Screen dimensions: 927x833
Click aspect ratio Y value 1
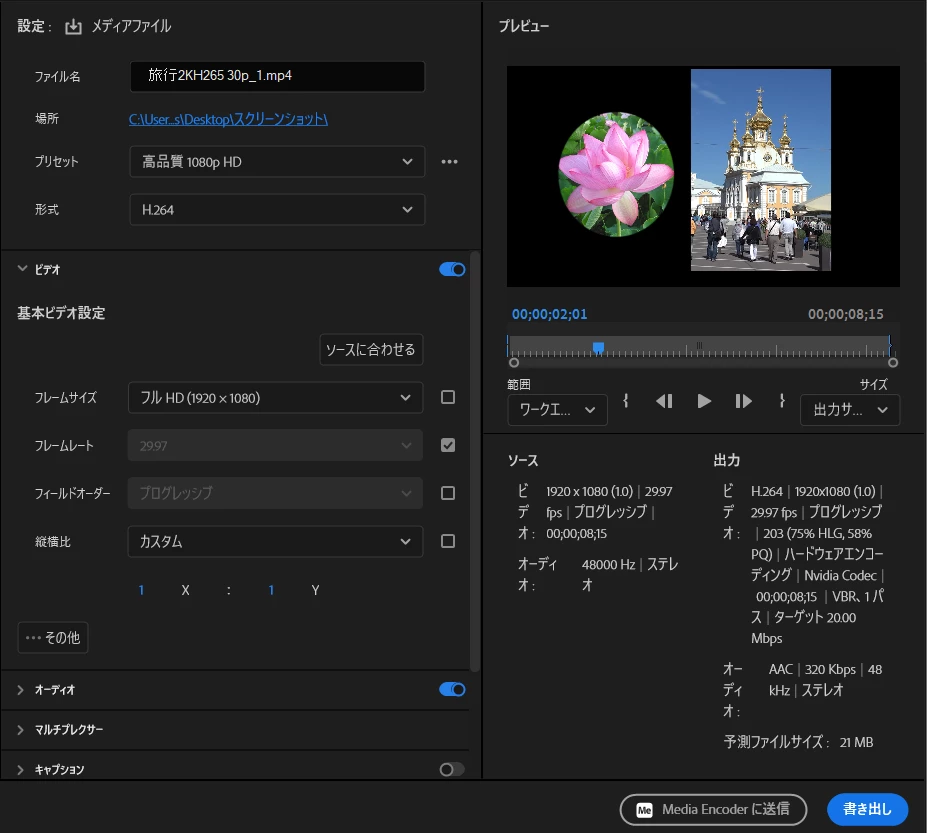271,590
